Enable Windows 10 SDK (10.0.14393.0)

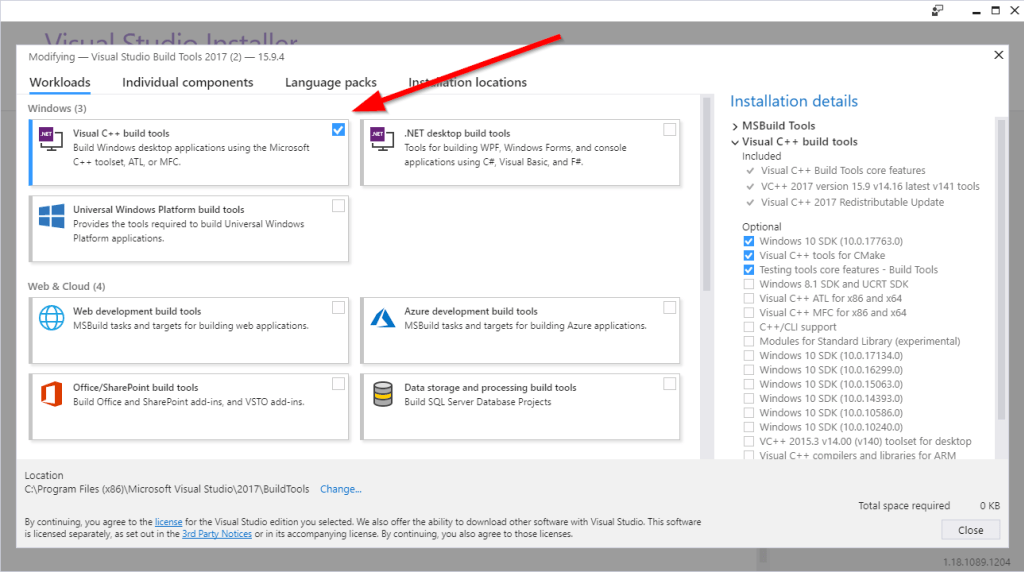click(x=748, y=398)
